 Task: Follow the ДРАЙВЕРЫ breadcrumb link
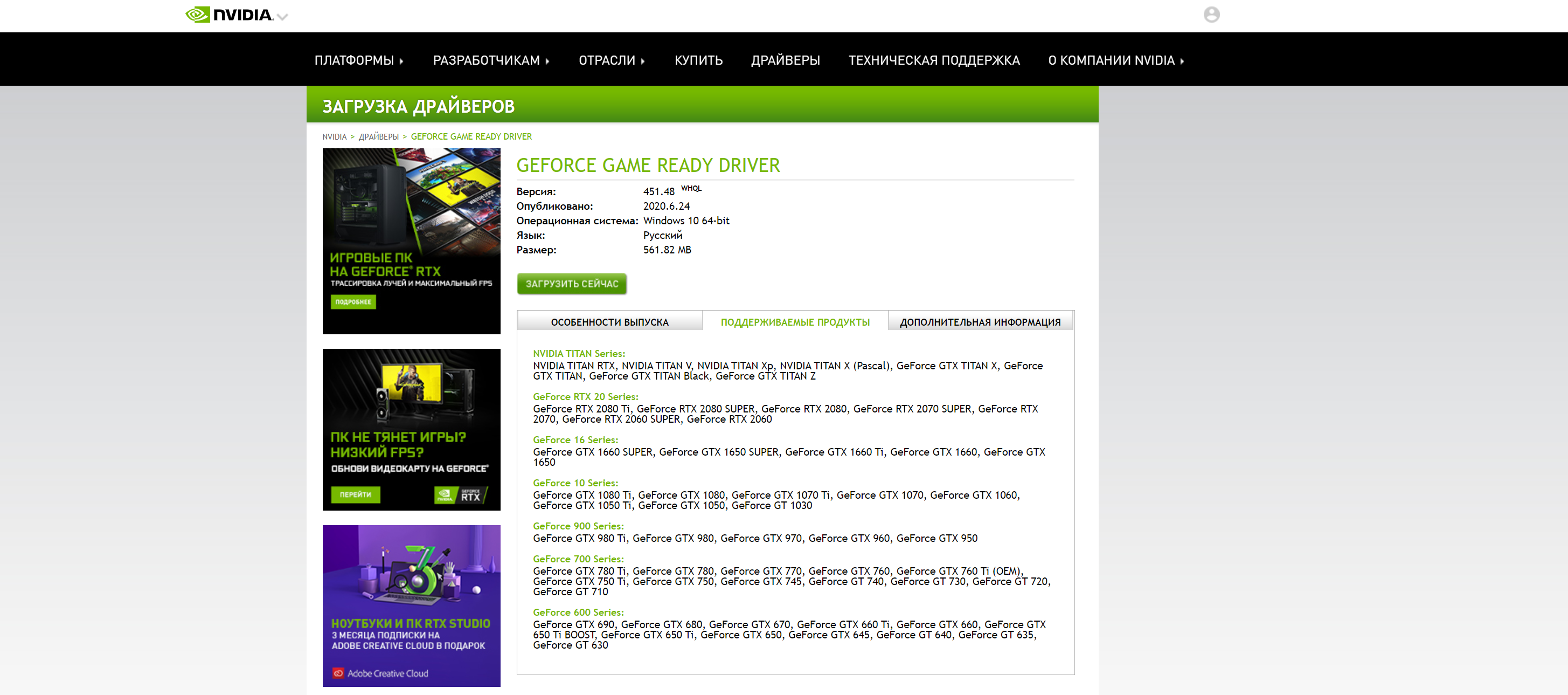(379, 136)
